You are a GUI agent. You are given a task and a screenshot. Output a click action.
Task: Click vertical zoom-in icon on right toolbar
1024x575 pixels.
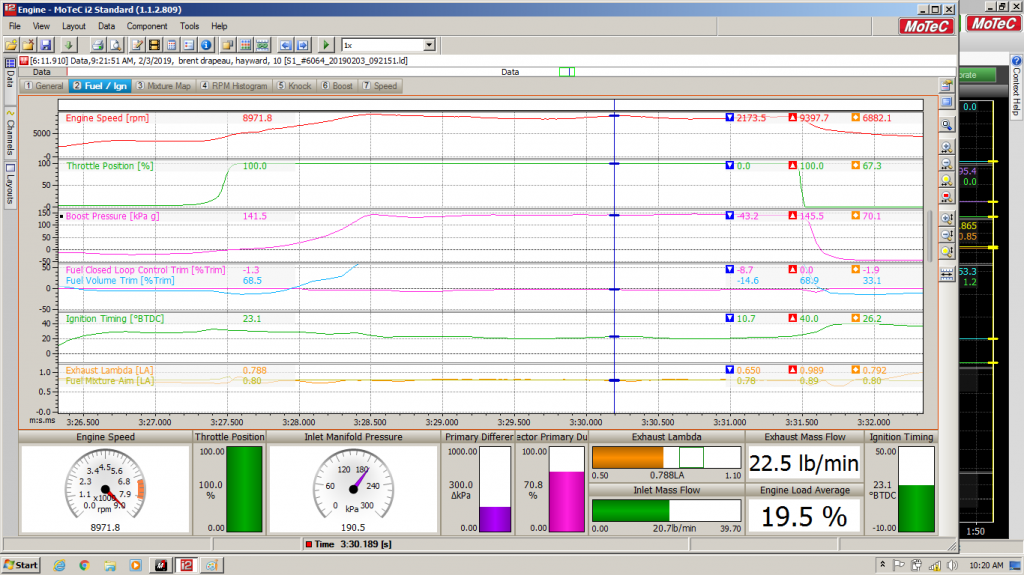click(946, 218)
